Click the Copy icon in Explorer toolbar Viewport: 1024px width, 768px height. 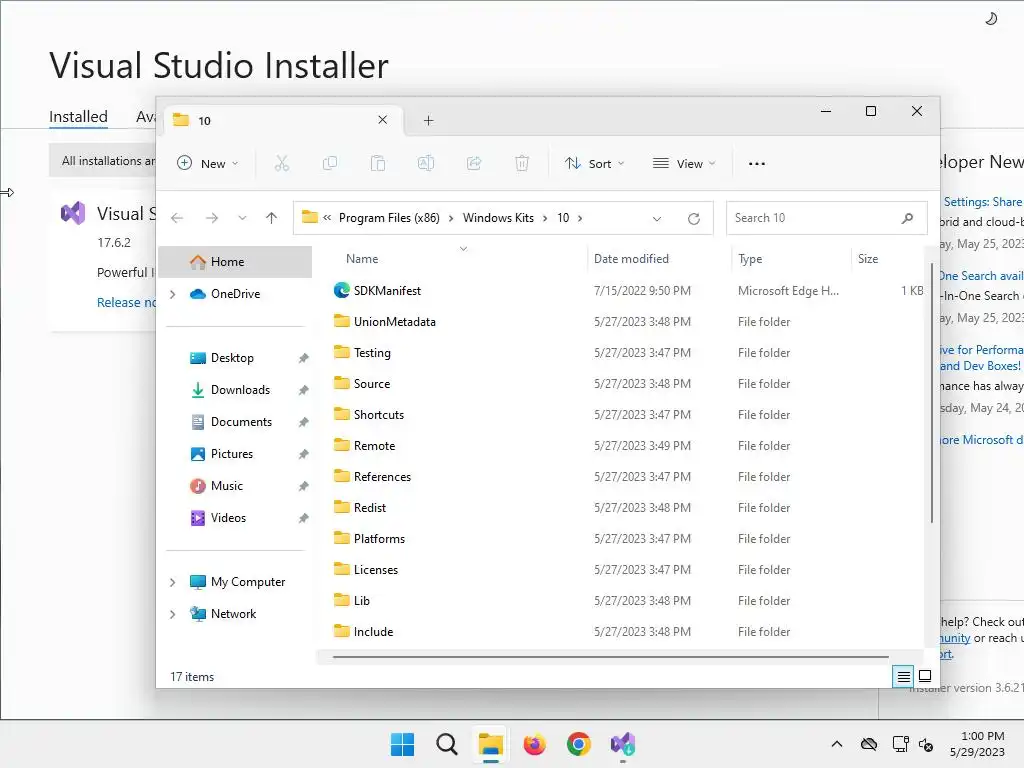tap(330, 163)
